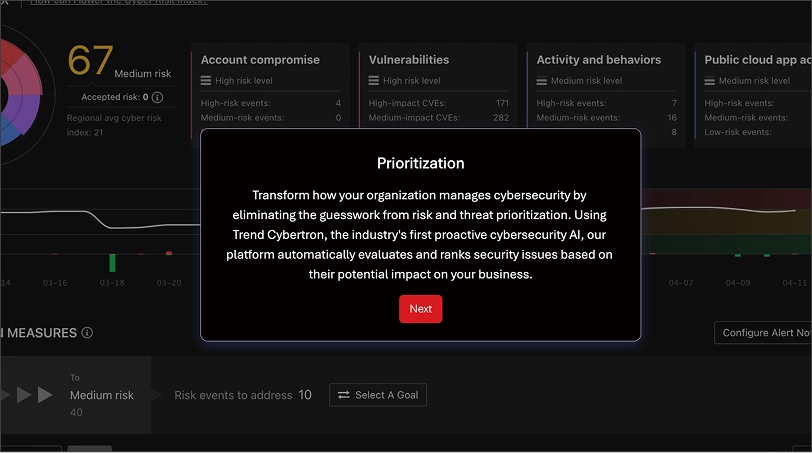812x453 pixels.
Task: Click the Public cloud app level bars icon
Action: point(709,81)
